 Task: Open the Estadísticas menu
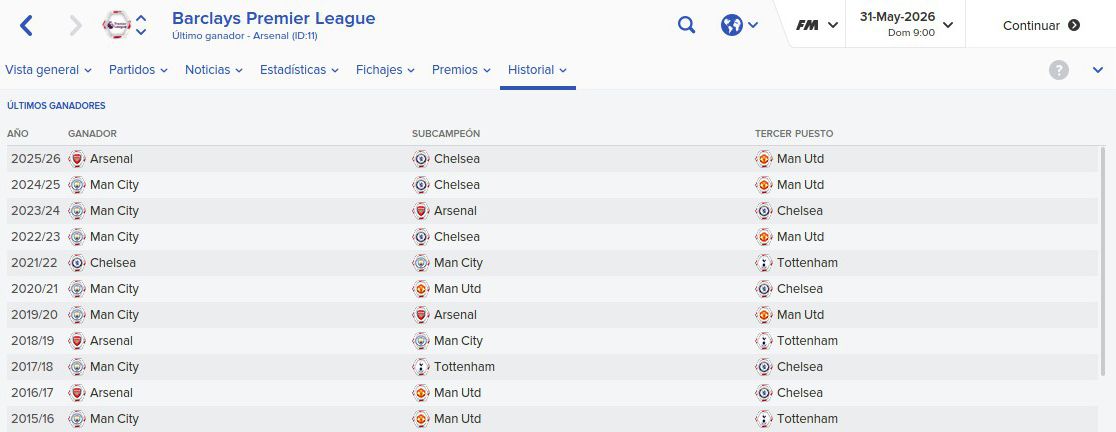coord(299,70)
